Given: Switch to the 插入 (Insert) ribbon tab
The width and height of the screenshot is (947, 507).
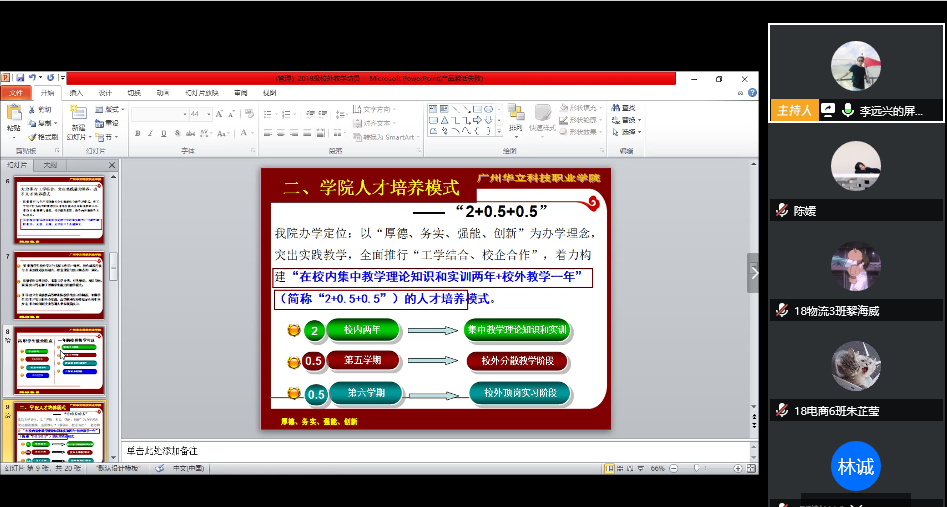Looking at the screenshot, I should point(76,92).
